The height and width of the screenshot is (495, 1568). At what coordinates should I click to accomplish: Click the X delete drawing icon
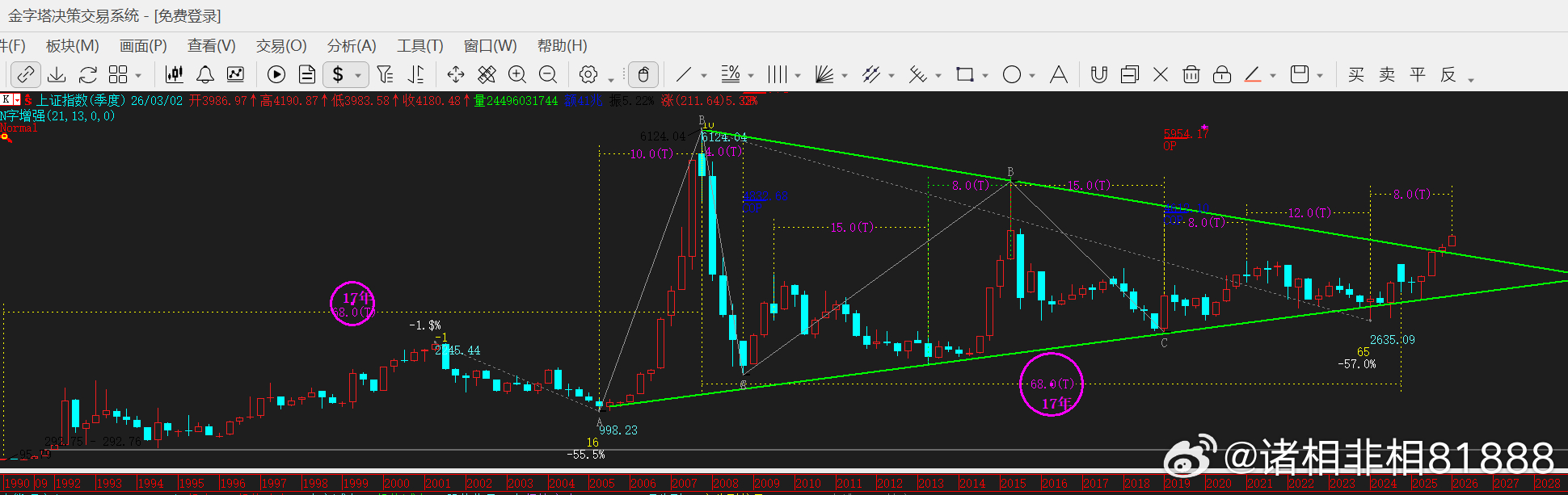click(x=1161, y=74)
